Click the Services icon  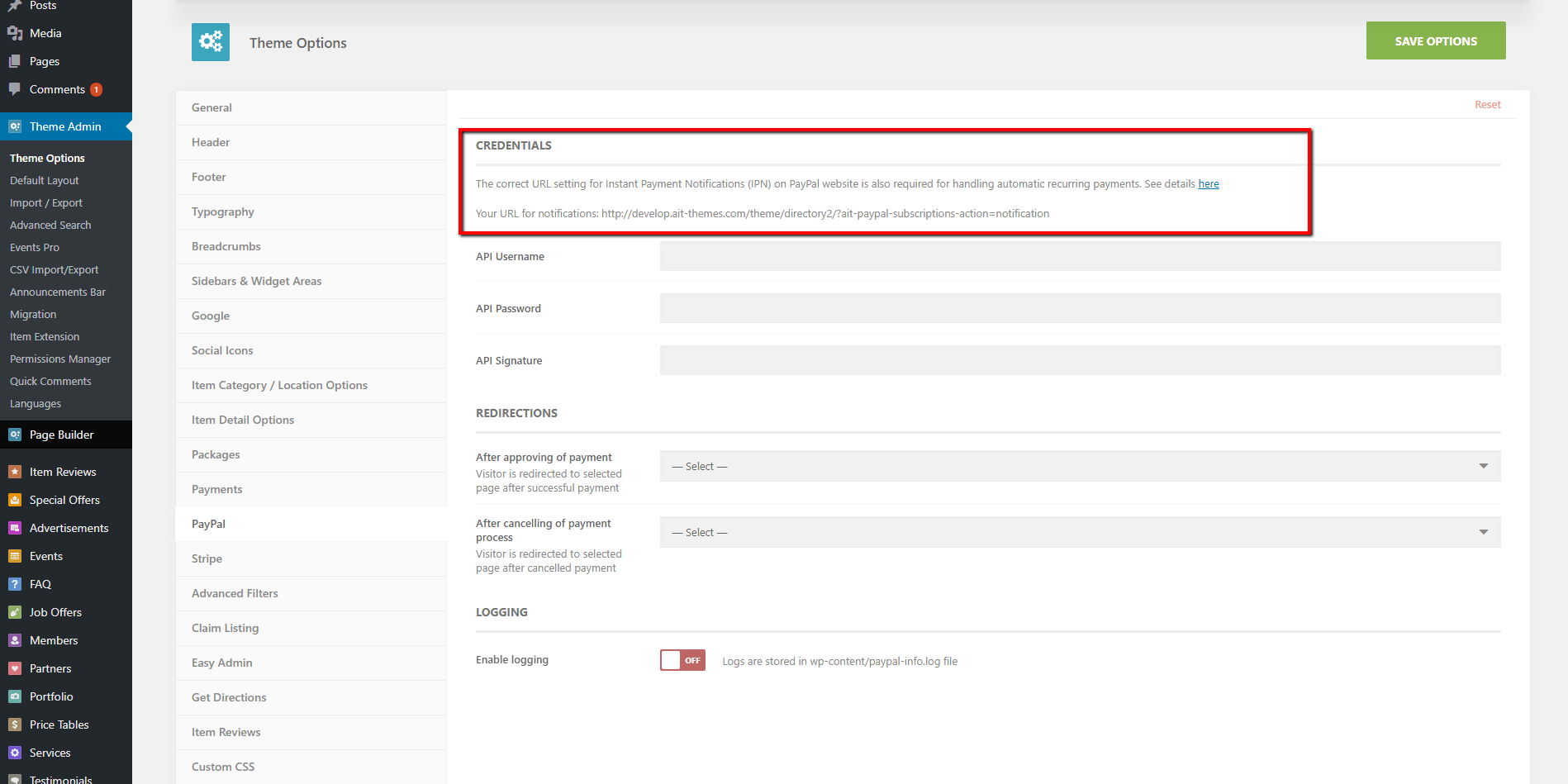[15, 753]
